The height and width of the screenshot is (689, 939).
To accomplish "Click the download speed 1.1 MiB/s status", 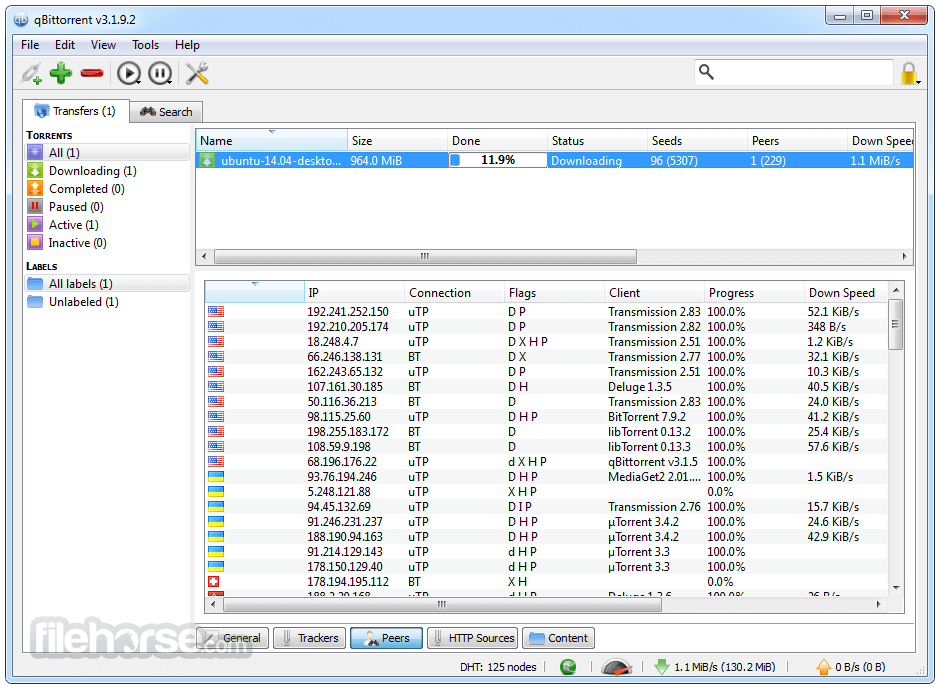I will tap(715, 667).
